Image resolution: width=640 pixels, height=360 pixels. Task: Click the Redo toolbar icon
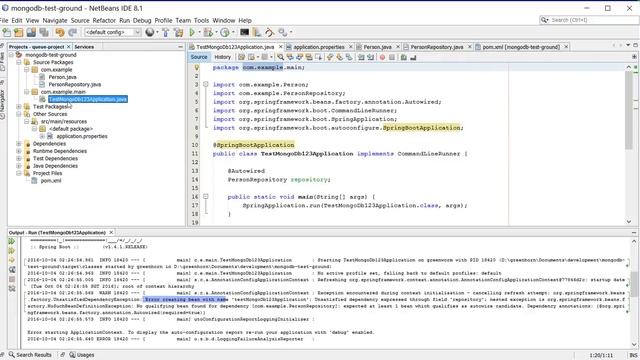pyautogui.click(x=73, y=32)
